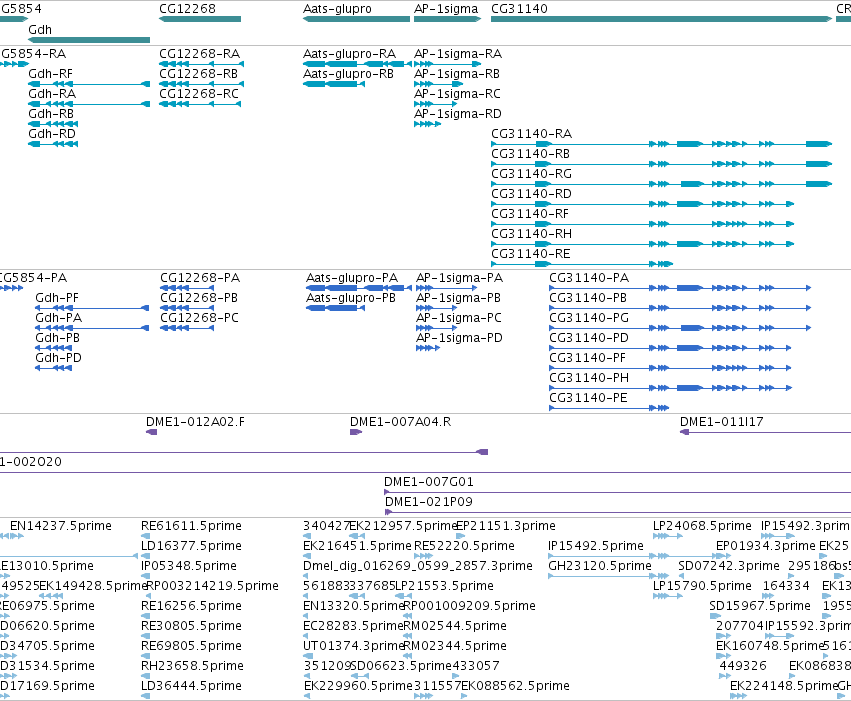This screenshot has width=851, height=701.
Task: Select transcript Gdh-RB
Action: point(51,114)
